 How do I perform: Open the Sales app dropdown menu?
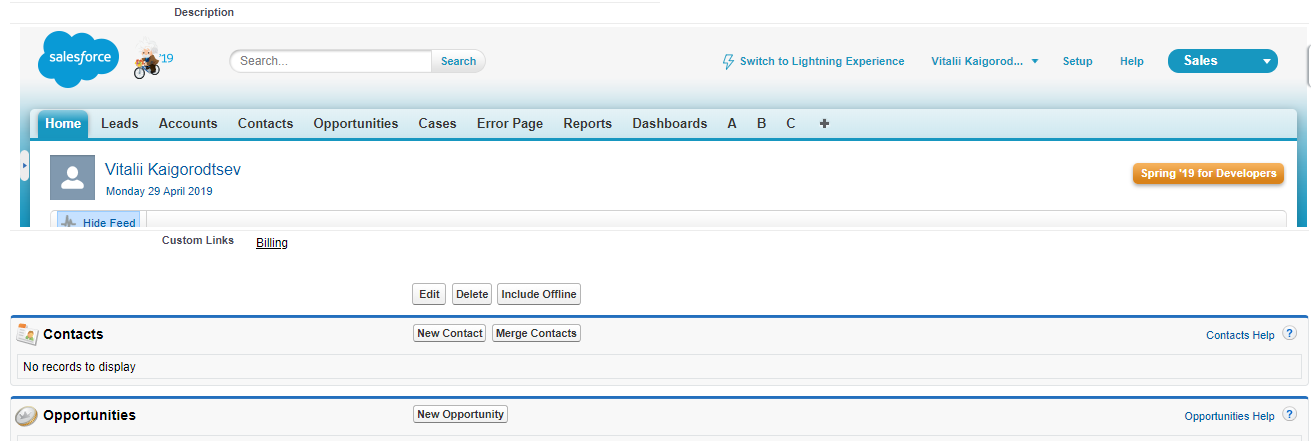(1222, 61)
